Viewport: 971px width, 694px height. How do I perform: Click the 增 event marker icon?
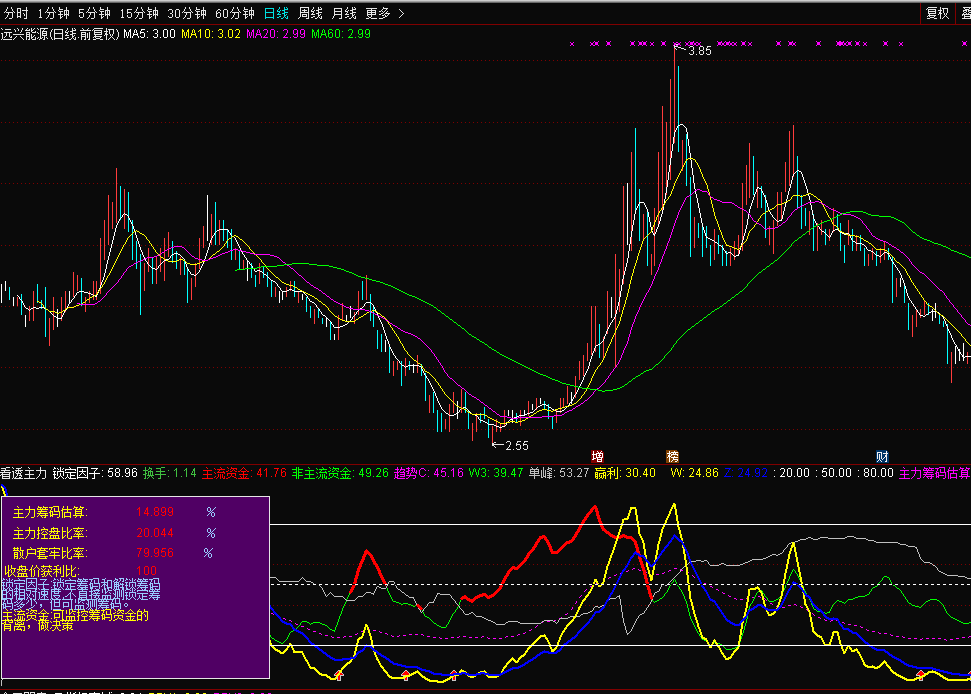click(x=598, y=457)
